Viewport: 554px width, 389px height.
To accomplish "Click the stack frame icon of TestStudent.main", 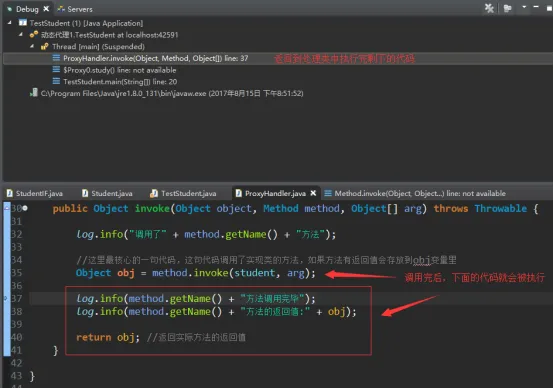I will [56, 81].
